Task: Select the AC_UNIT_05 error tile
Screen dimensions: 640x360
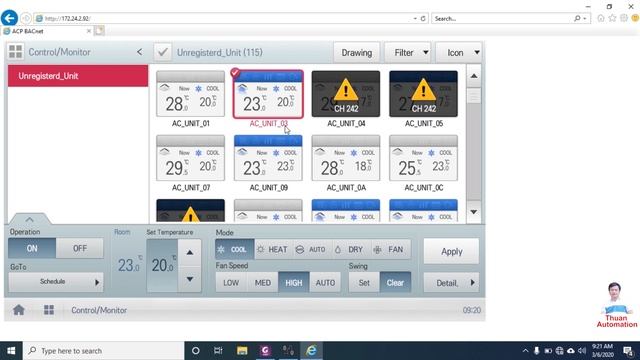Action: pyautogui.click(x=423, y=94)
